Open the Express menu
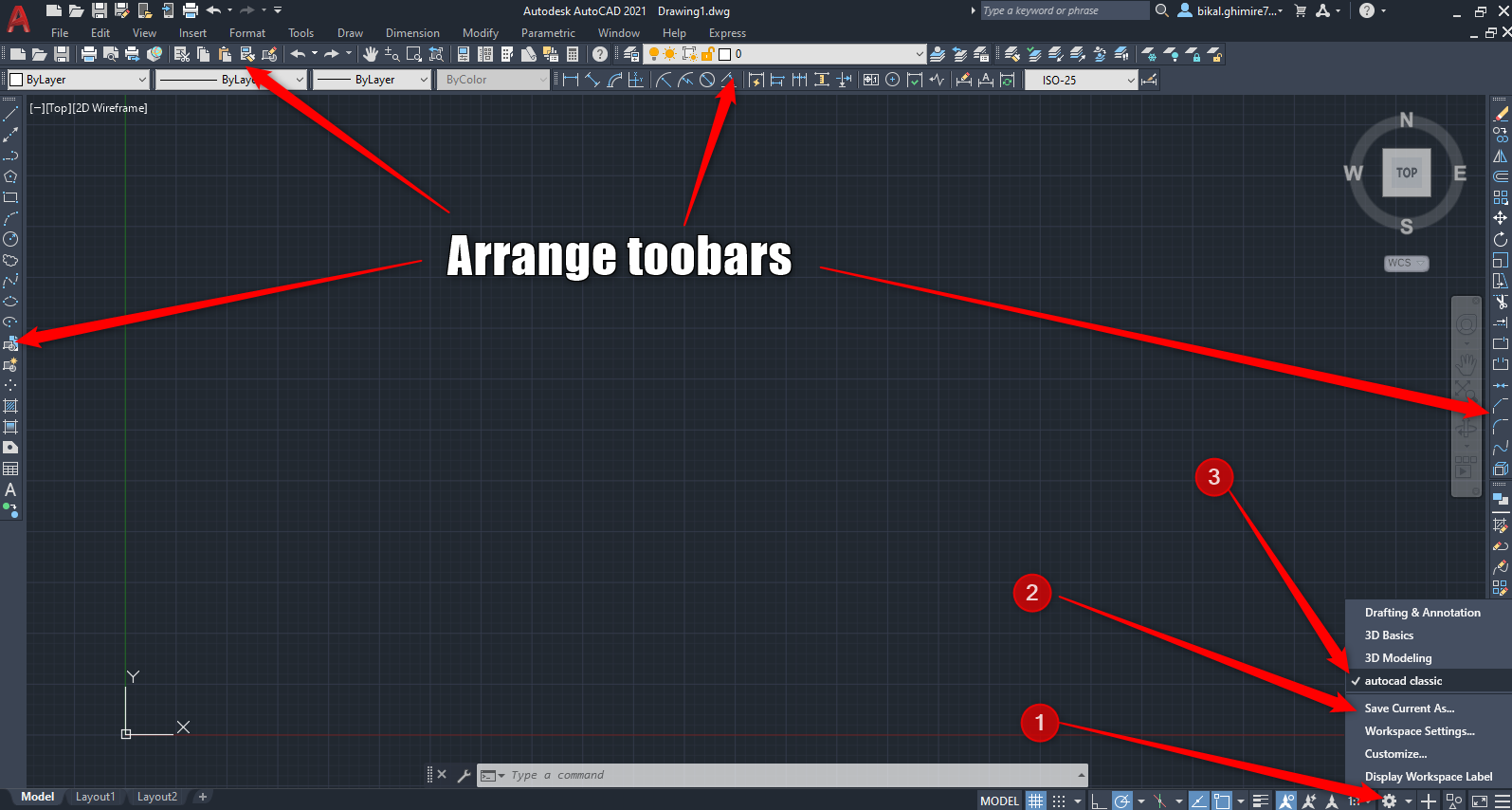This screenshot has width=1512, height=810. [727, 32]
